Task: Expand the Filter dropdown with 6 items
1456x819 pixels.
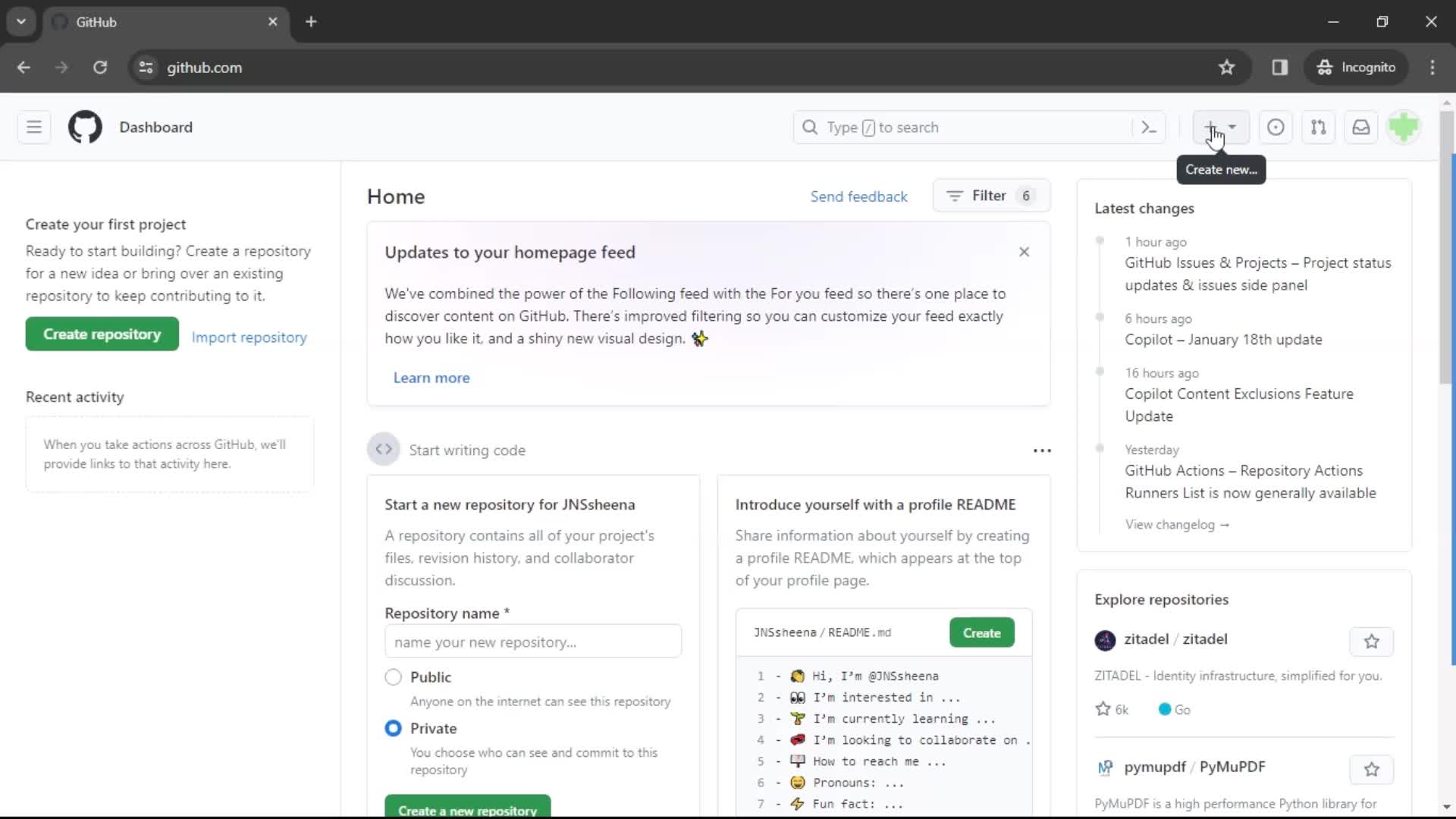Action: (989, 195)
